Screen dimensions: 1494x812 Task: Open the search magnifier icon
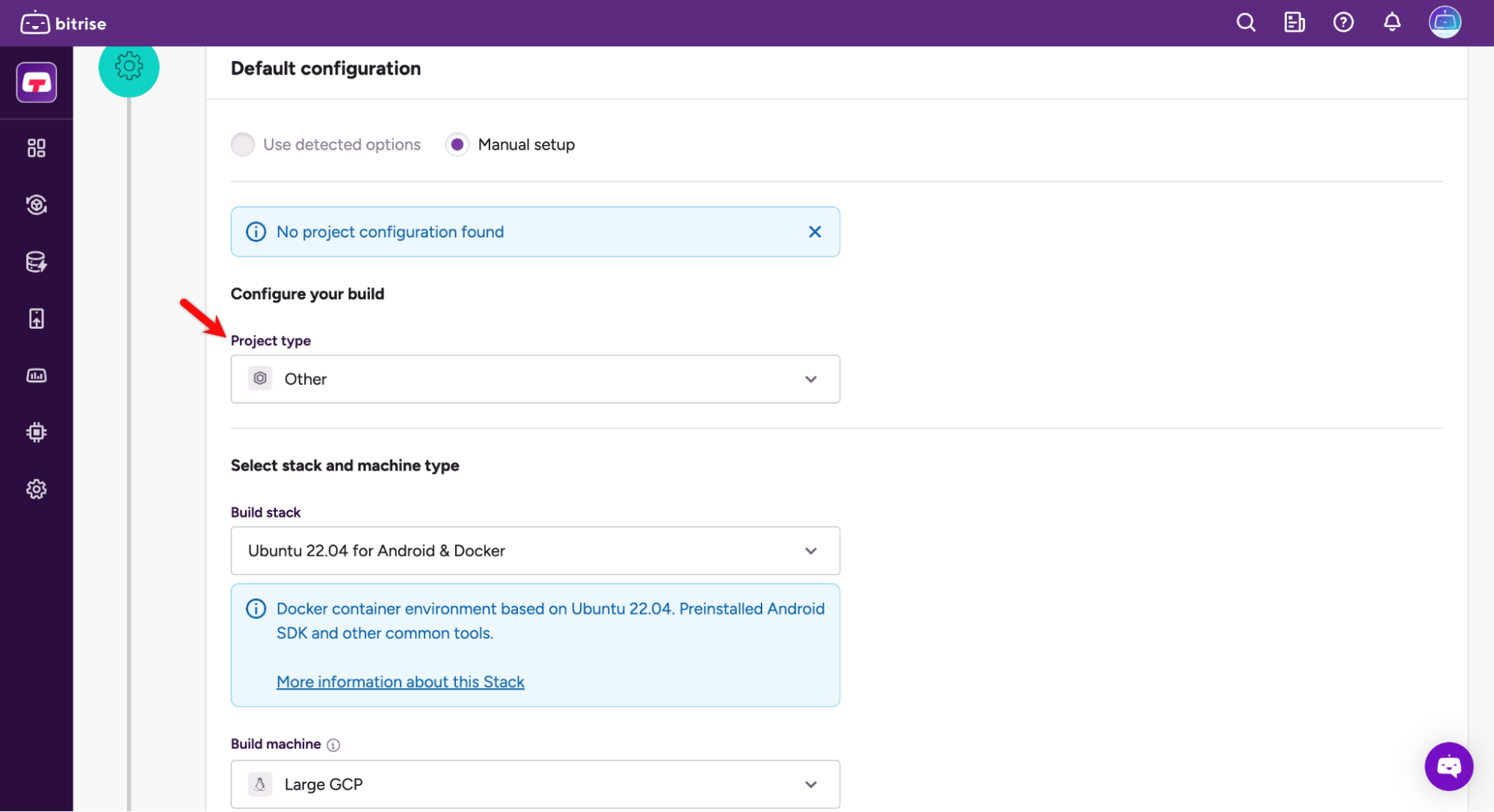1245,22
